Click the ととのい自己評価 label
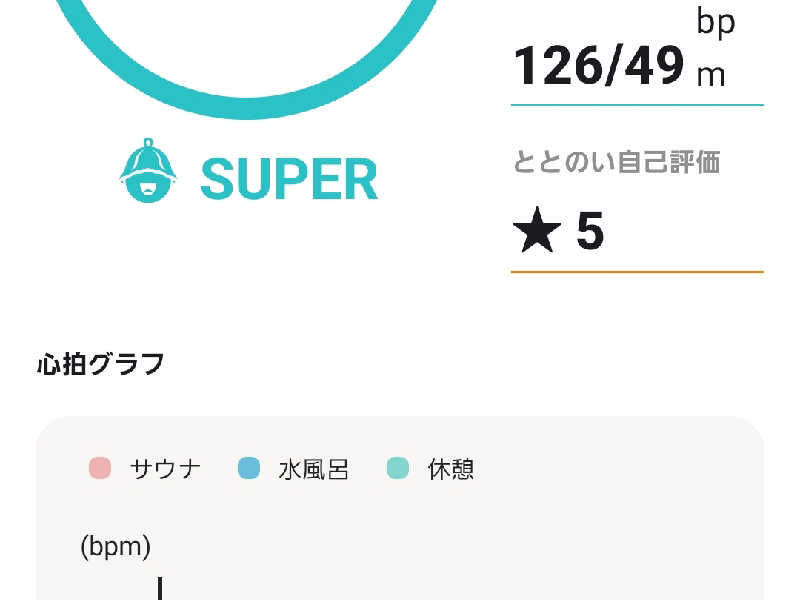The image size is (800, 600). coord(616,162)
